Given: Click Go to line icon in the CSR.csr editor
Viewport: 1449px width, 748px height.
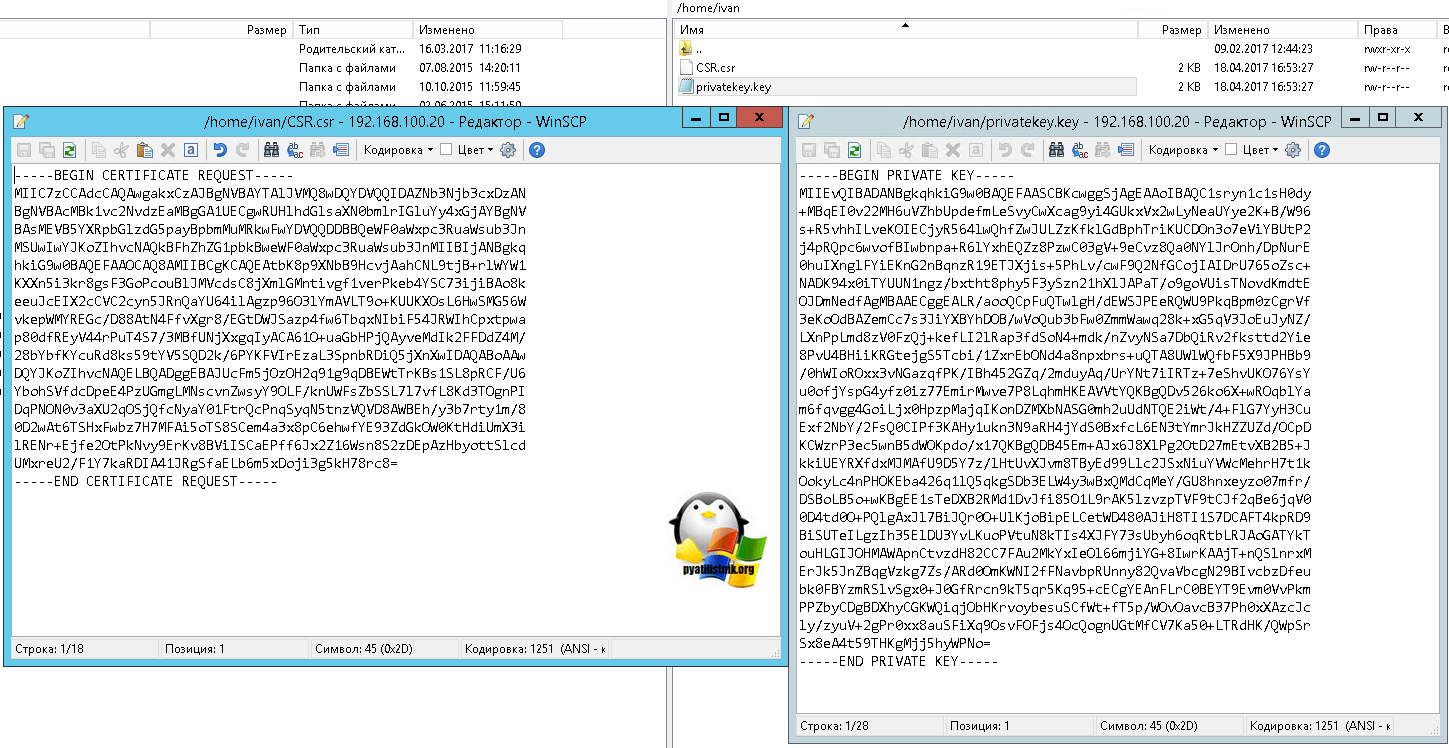Looking at the screenshot, I should point(341,150).
